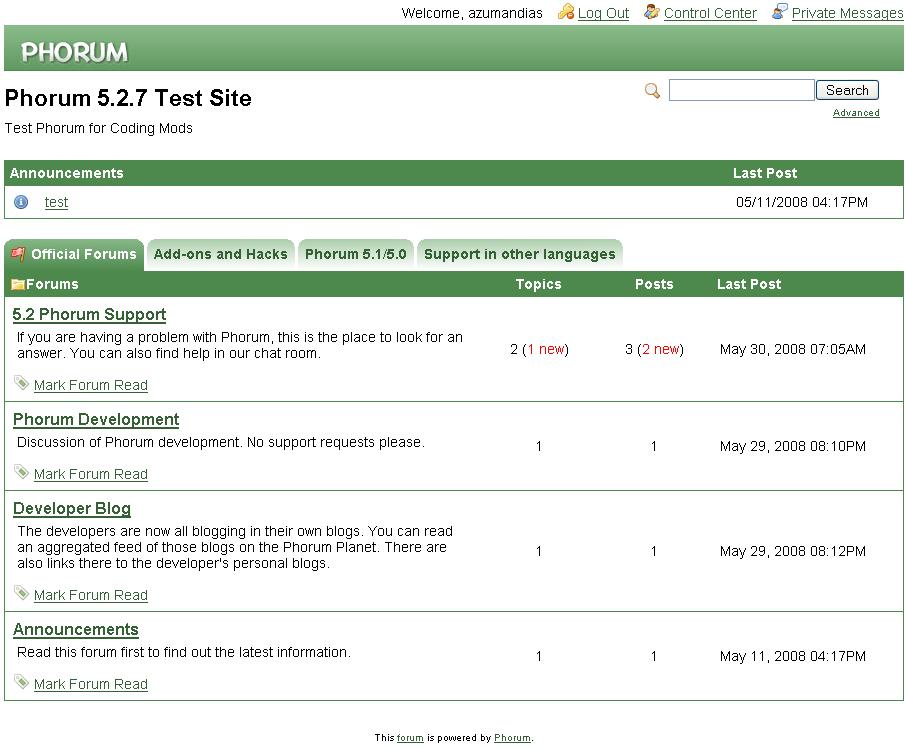
Task: Click the footer 'Phorum' link
Action: 512,738
